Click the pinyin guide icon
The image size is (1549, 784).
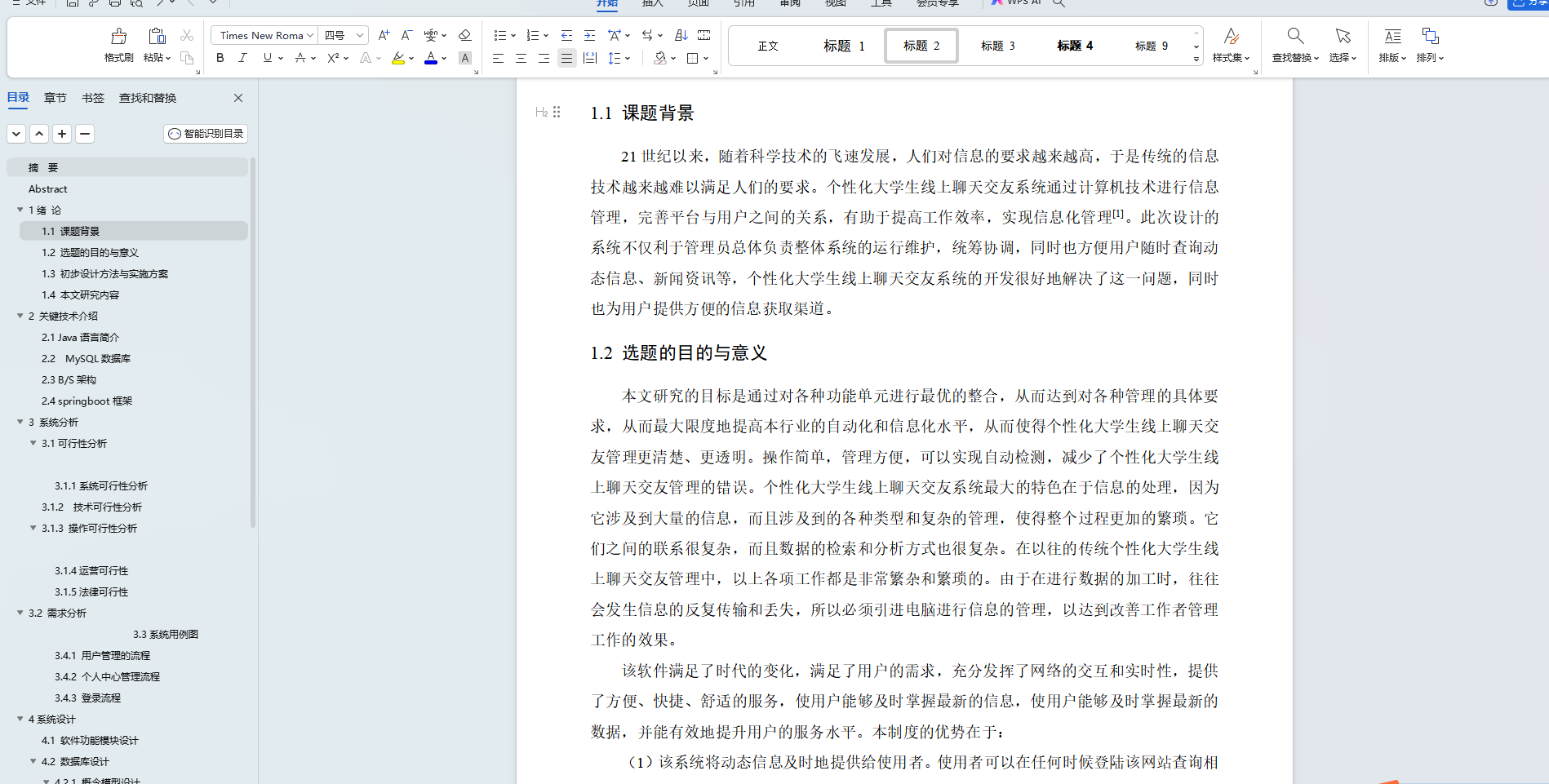click(431, 35)
